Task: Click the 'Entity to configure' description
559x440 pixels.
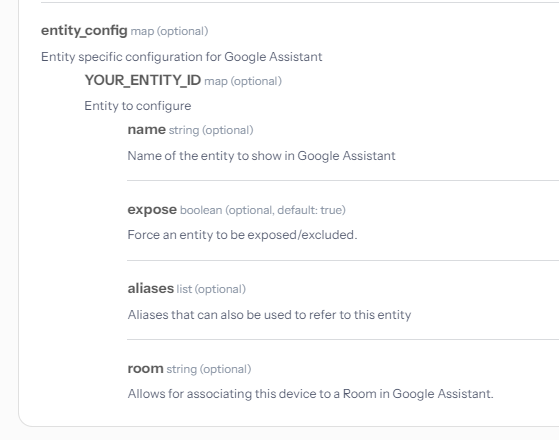Action: 138,106
